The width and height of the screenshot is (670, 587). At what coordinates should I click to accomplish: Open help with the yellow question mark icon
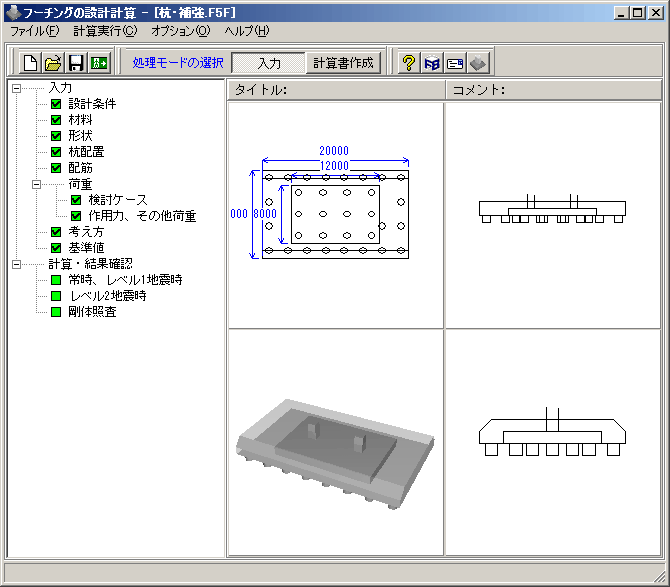coord(409,63)
